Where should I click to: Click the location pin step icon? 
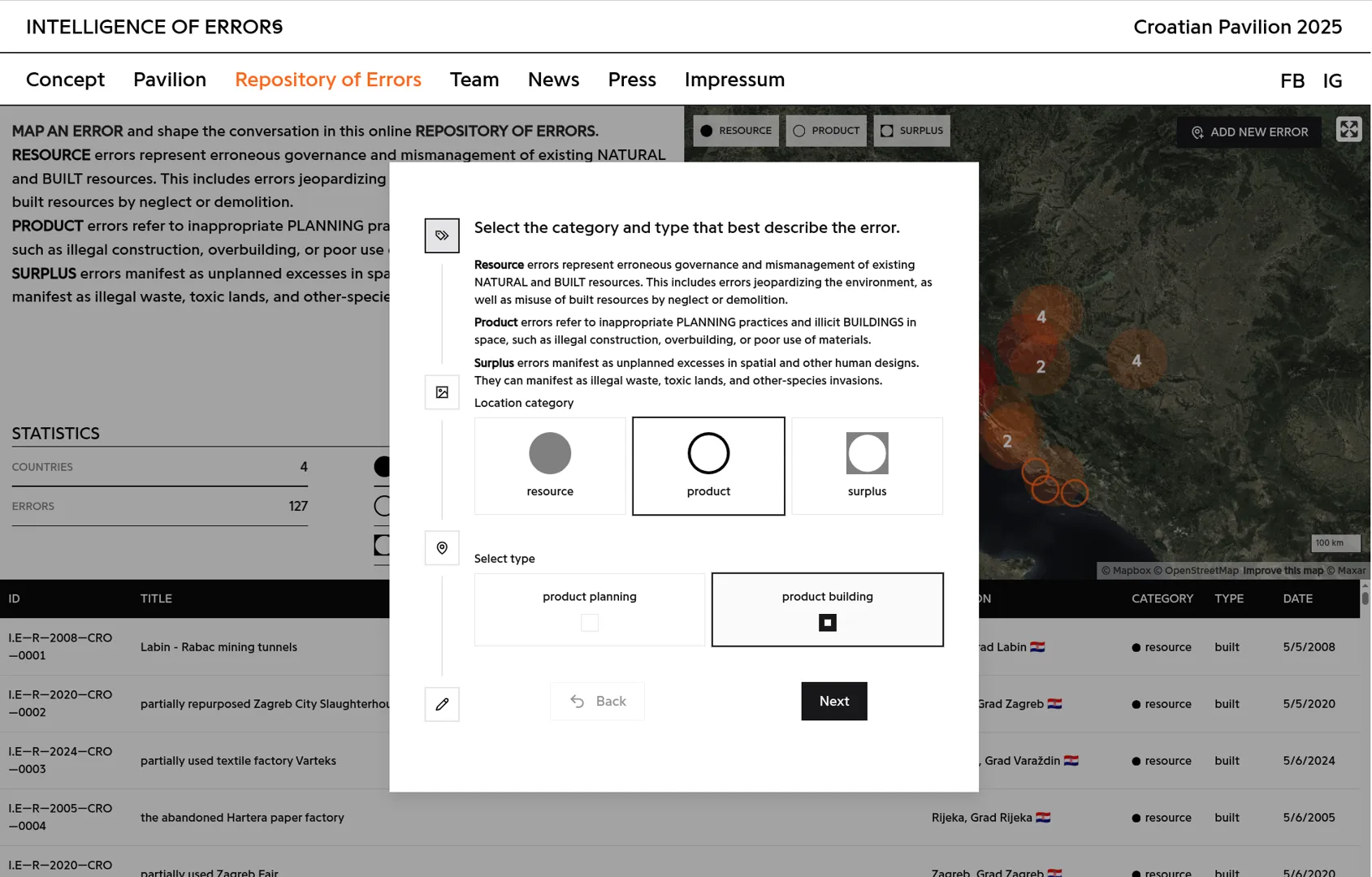pos(442,548)
